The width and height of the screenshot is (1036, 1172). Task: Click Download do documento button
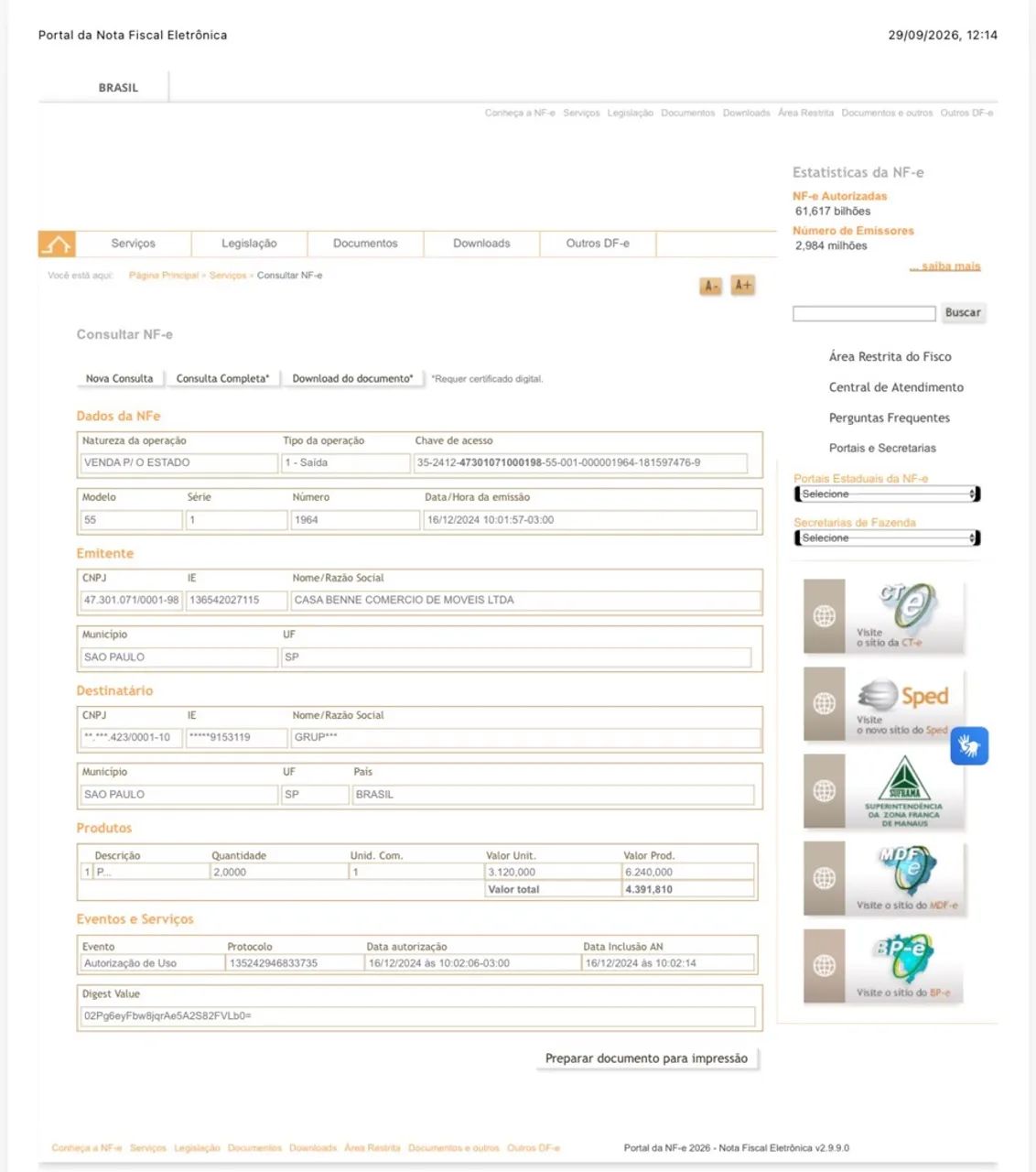(x=352, y=378)
